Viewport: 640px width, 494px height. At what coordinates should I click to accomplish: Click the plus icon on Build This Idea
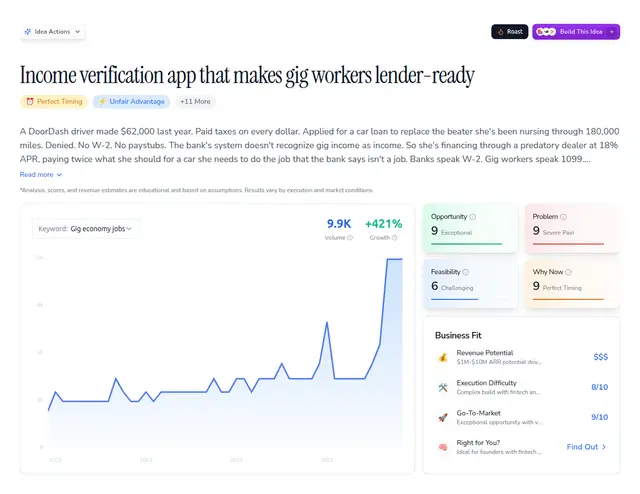click(x=611, y=31)
